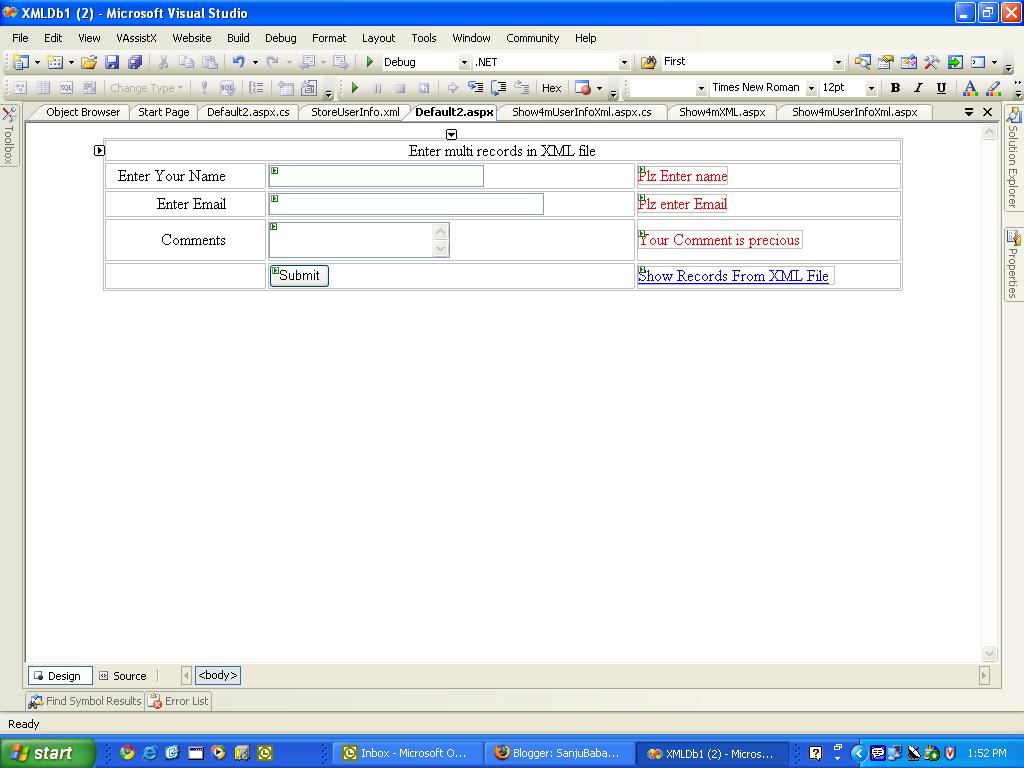Open the table smart tag arrow above the form
This screenshot has width=1024, height=768.
point(451,135)
